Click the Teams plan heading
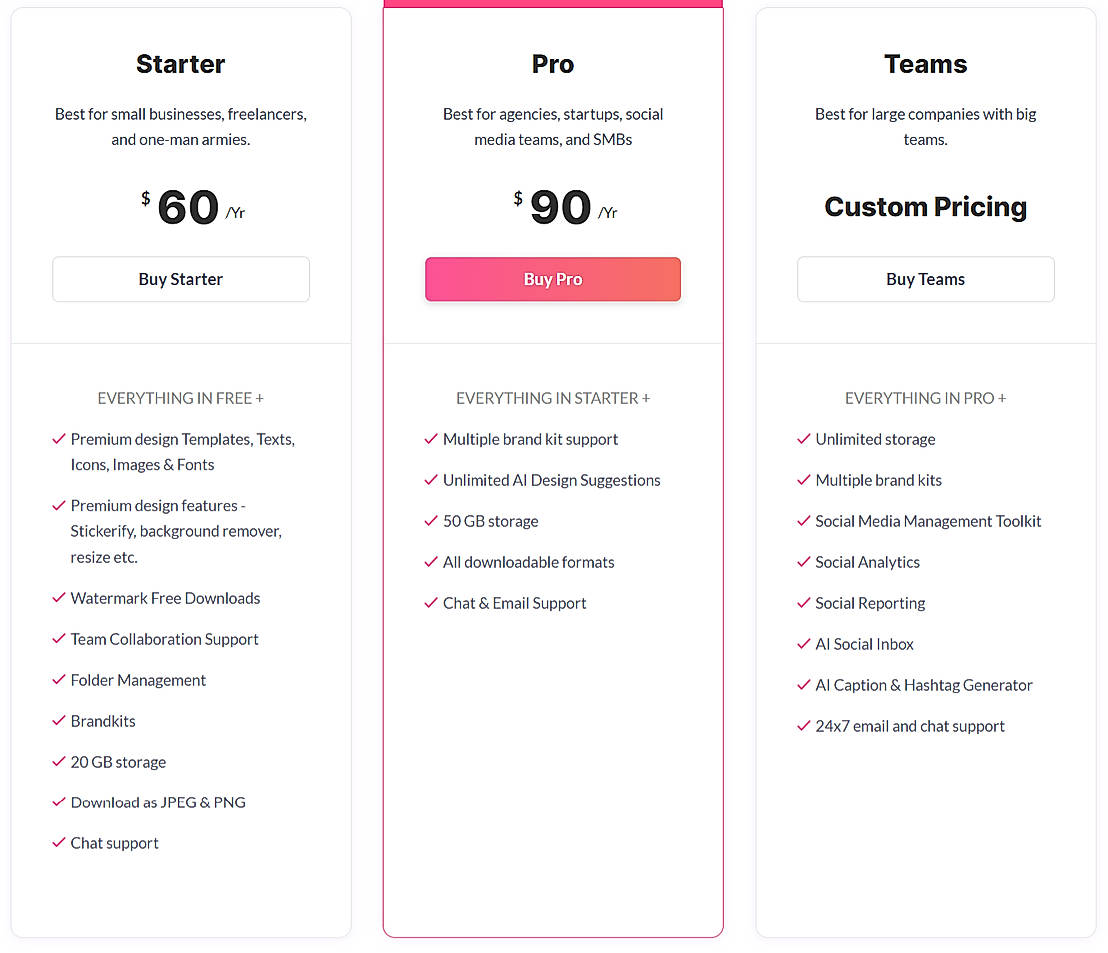Image resolution: width=1108 pixels, height=953 pixels. 925,64
